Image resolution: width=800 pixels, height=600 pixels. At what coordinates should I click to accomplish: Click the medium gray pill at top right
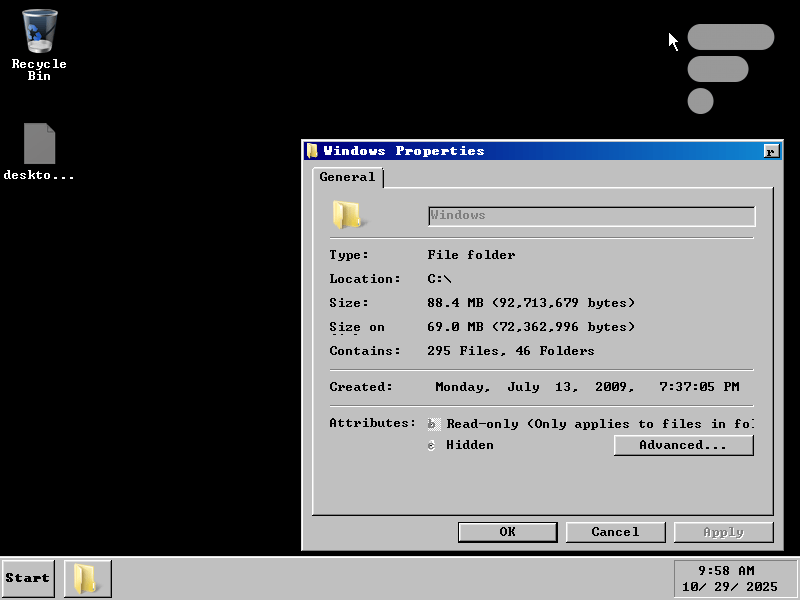718,69
